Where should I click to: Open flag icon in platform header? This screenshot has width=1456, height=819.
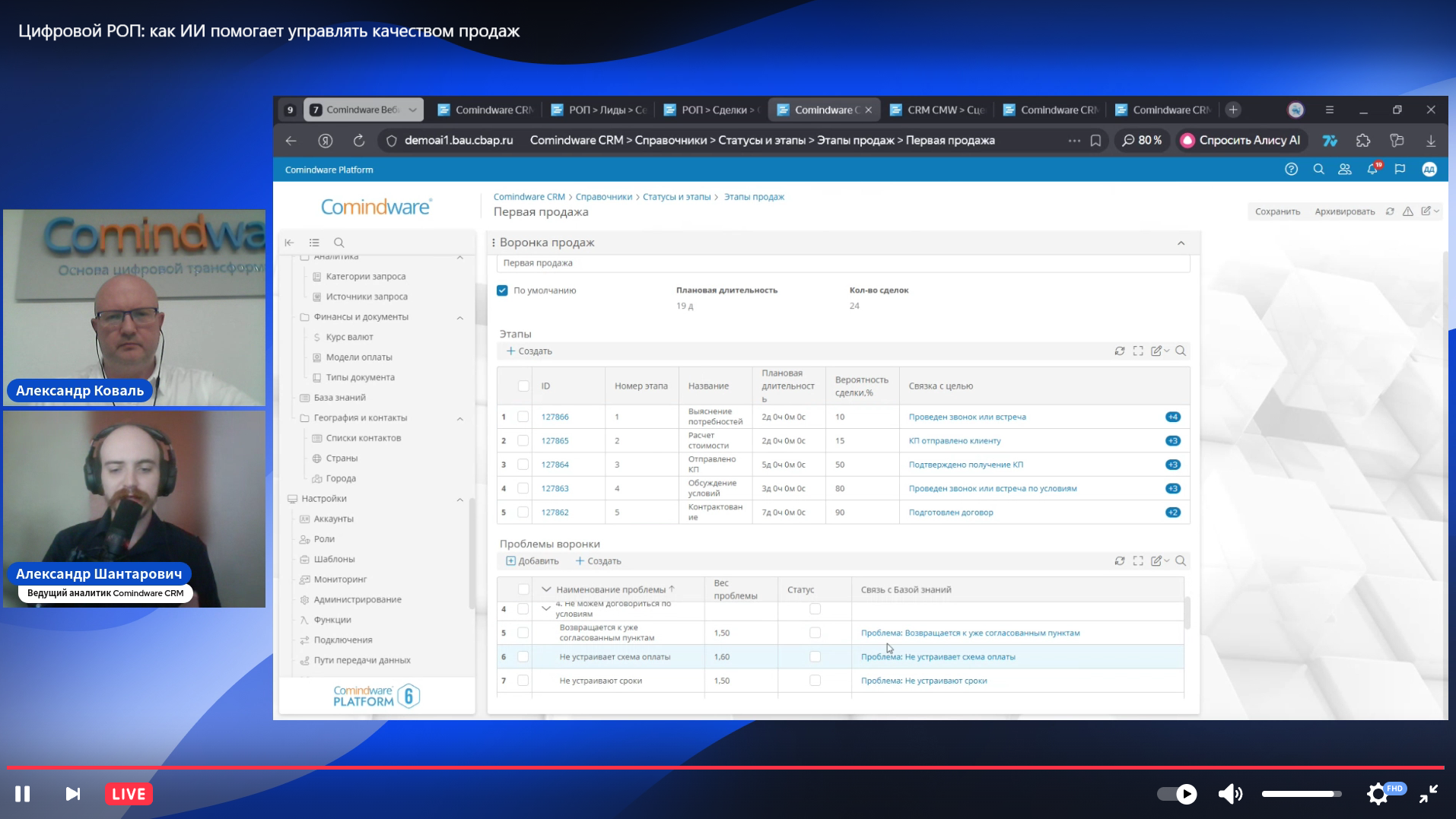1400,170
